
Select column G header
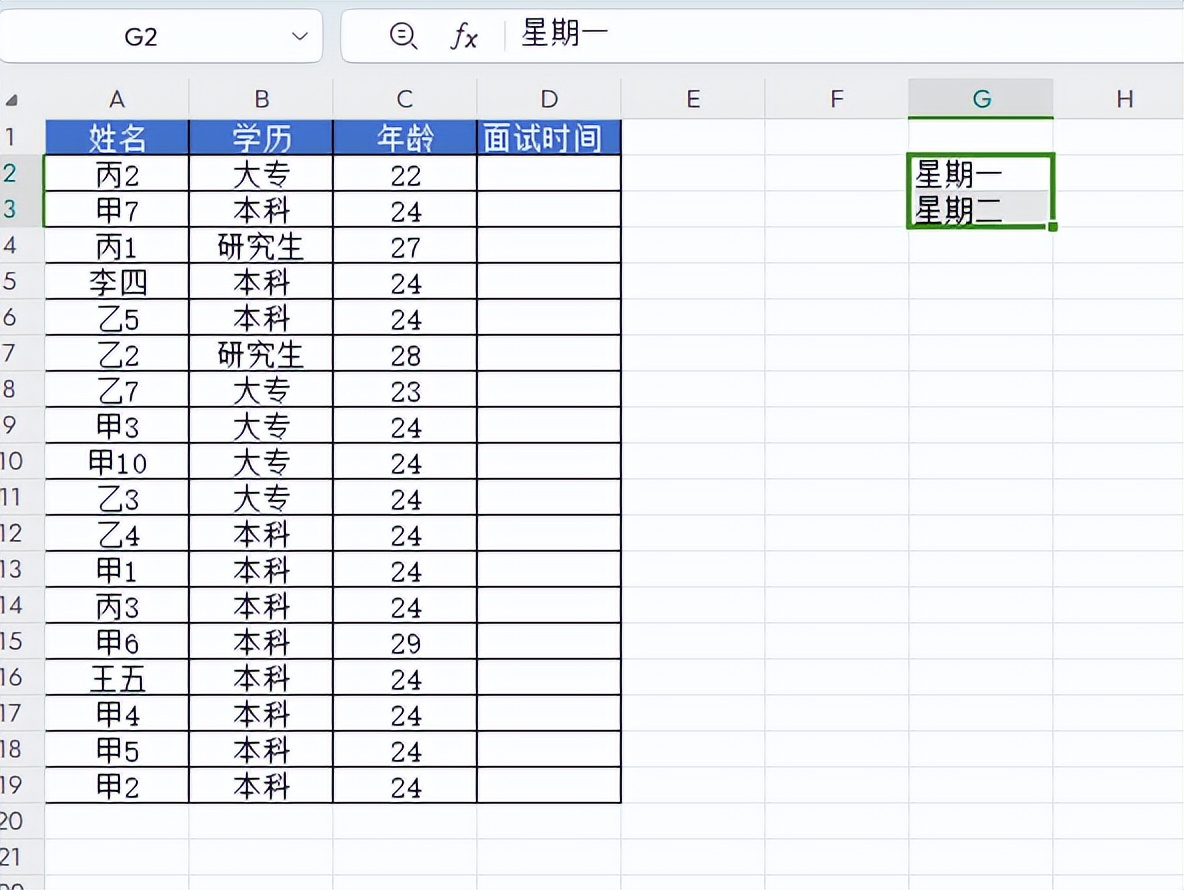981,99
